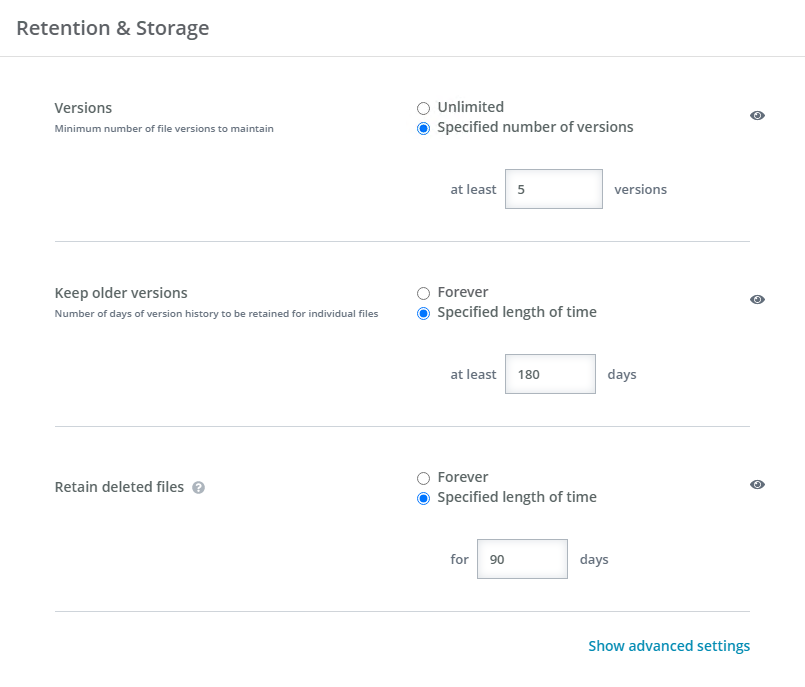Toggle the eye icon for Versions setting
Viewport: 805px width, 687px height.
(x=757, y=116)
